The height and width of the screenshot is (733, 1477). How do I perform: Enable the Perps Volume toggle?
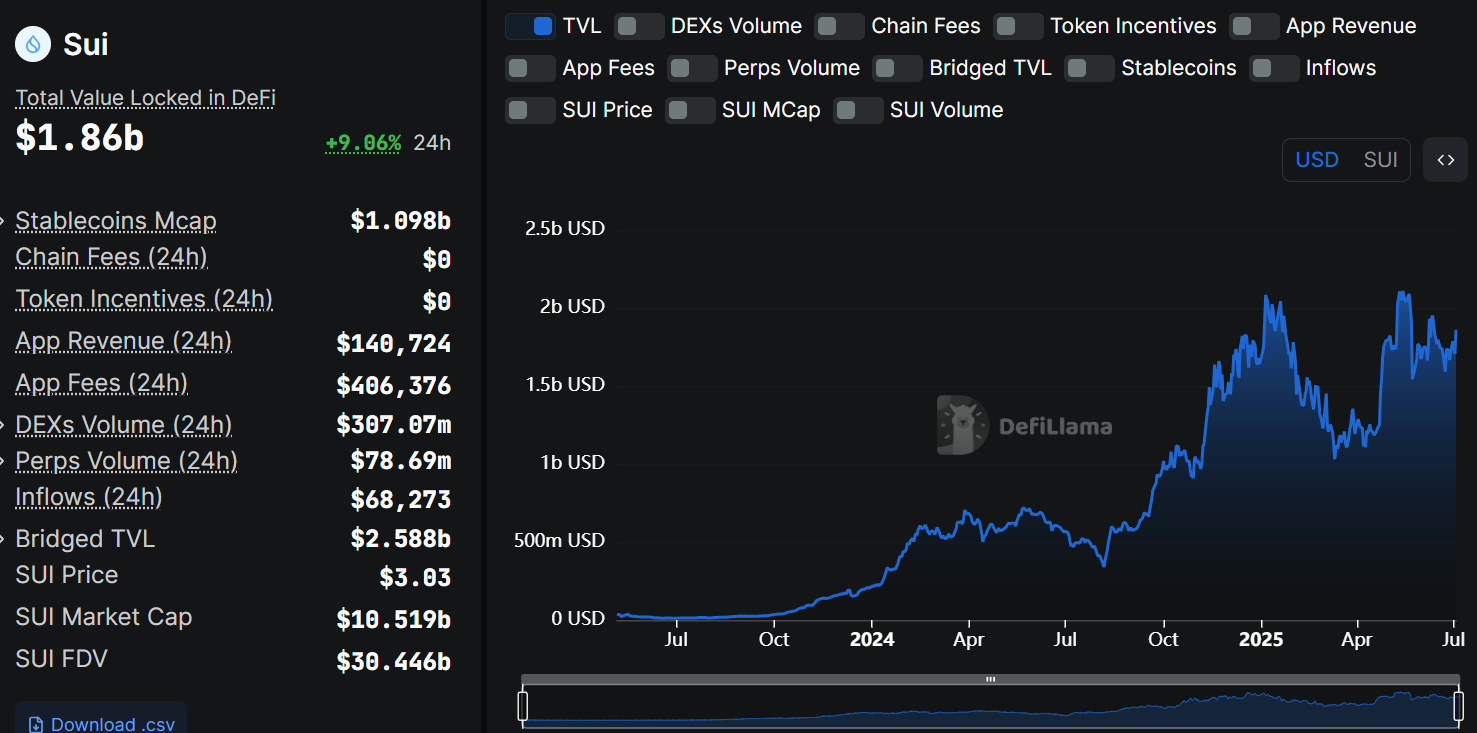[692, 68]
